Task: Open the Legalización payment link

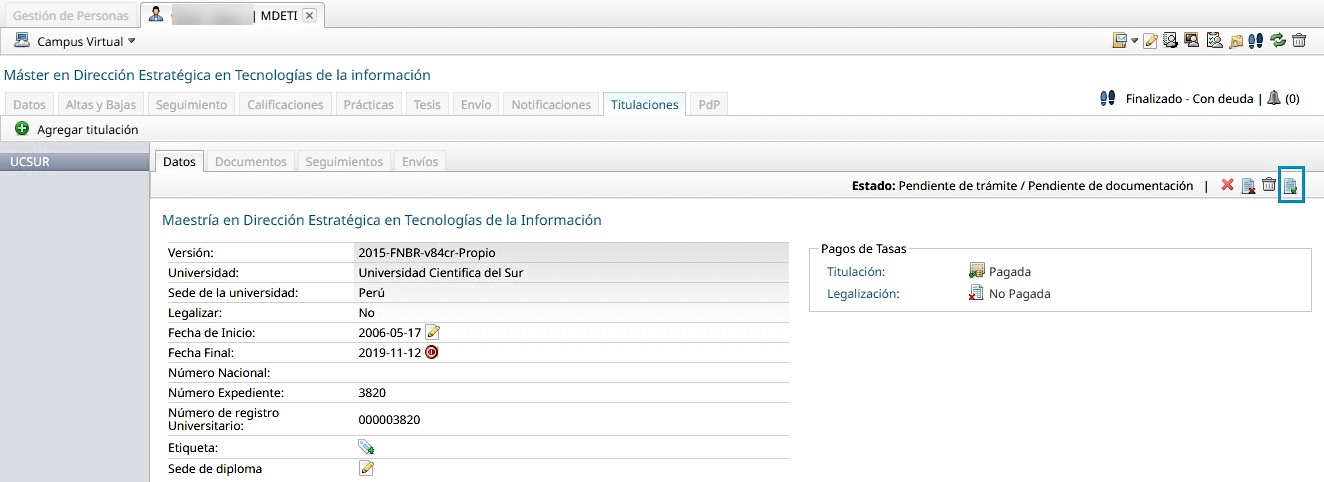Action: coord(863,293)
